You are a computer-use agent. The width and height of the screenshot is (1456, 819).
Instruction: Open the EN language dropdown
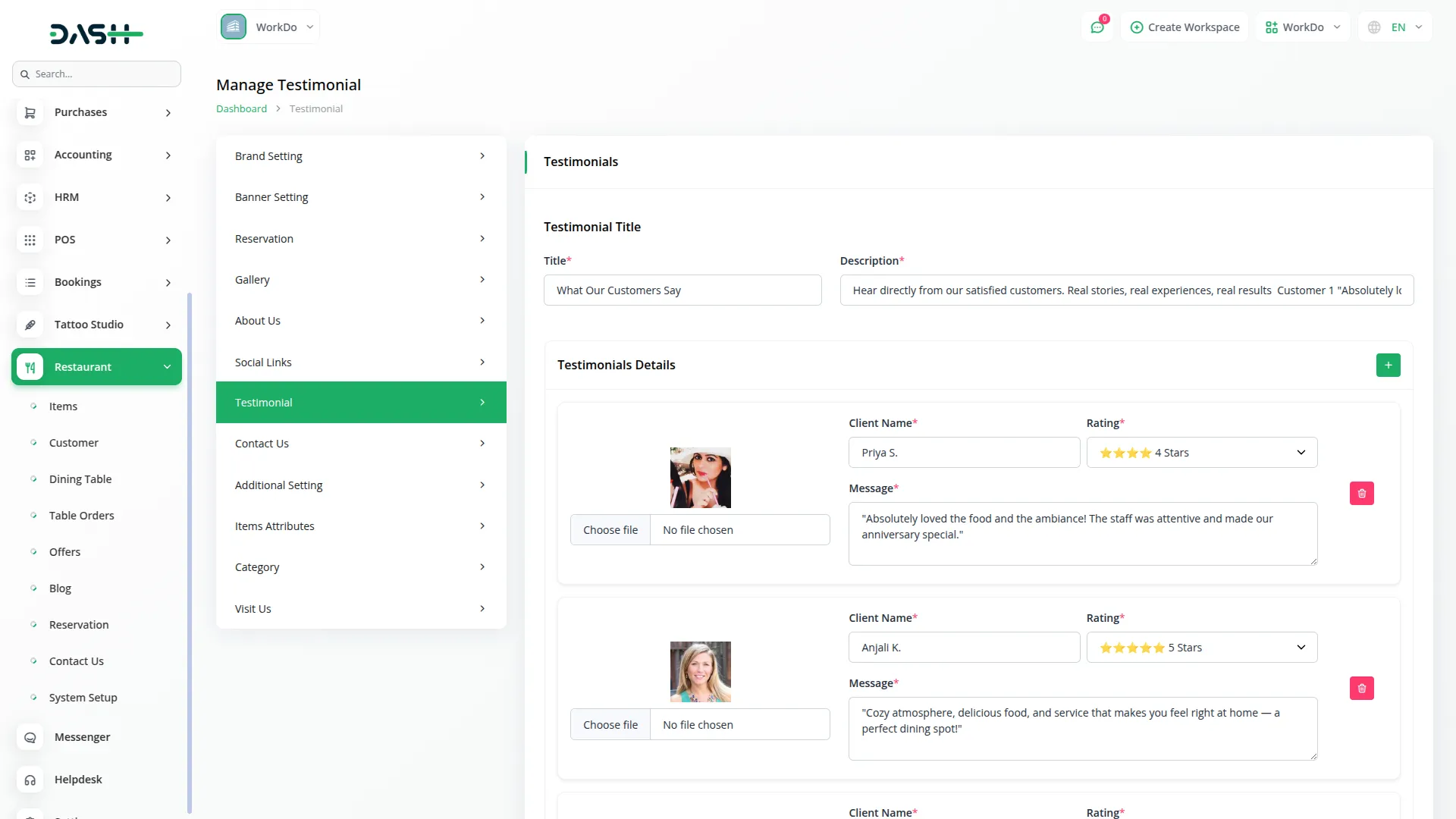click(x=1395, y=27)
